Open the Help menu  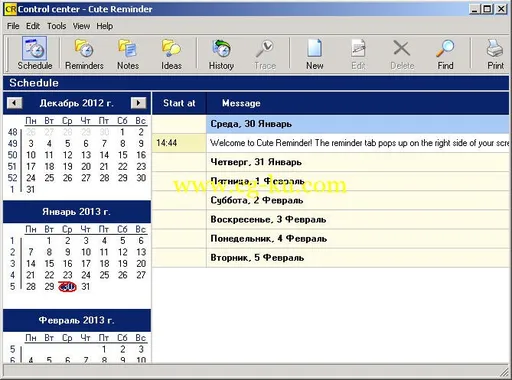click(x=105, y=26)
